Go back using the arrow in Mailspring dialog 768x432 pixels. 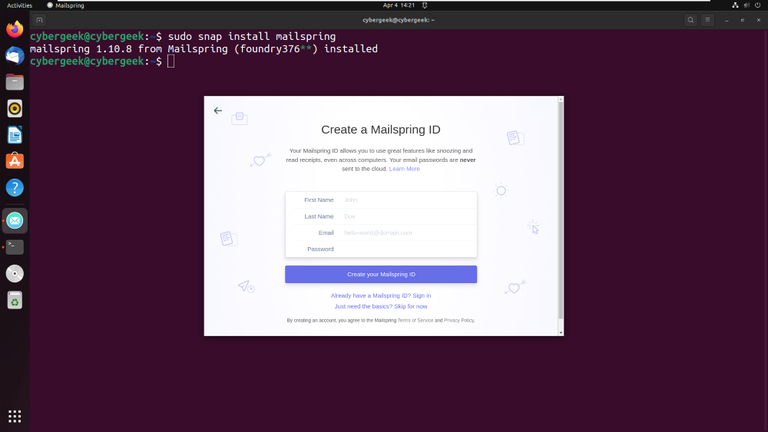click(218, 111)
